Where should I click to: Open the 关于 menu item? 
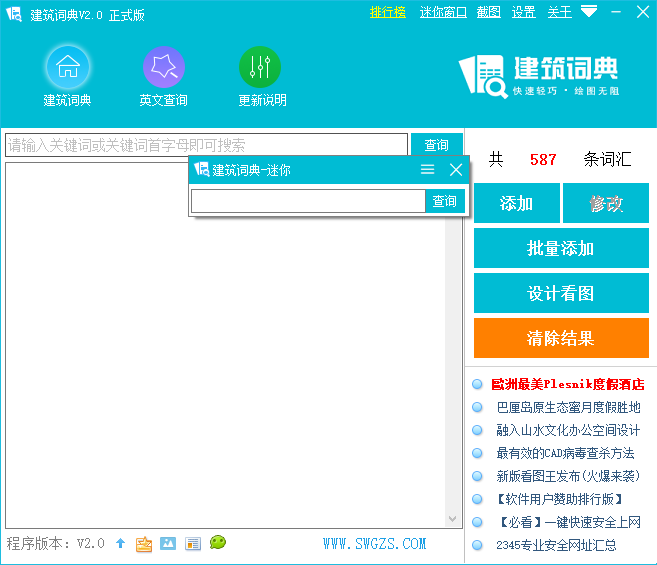pos(560,12)
